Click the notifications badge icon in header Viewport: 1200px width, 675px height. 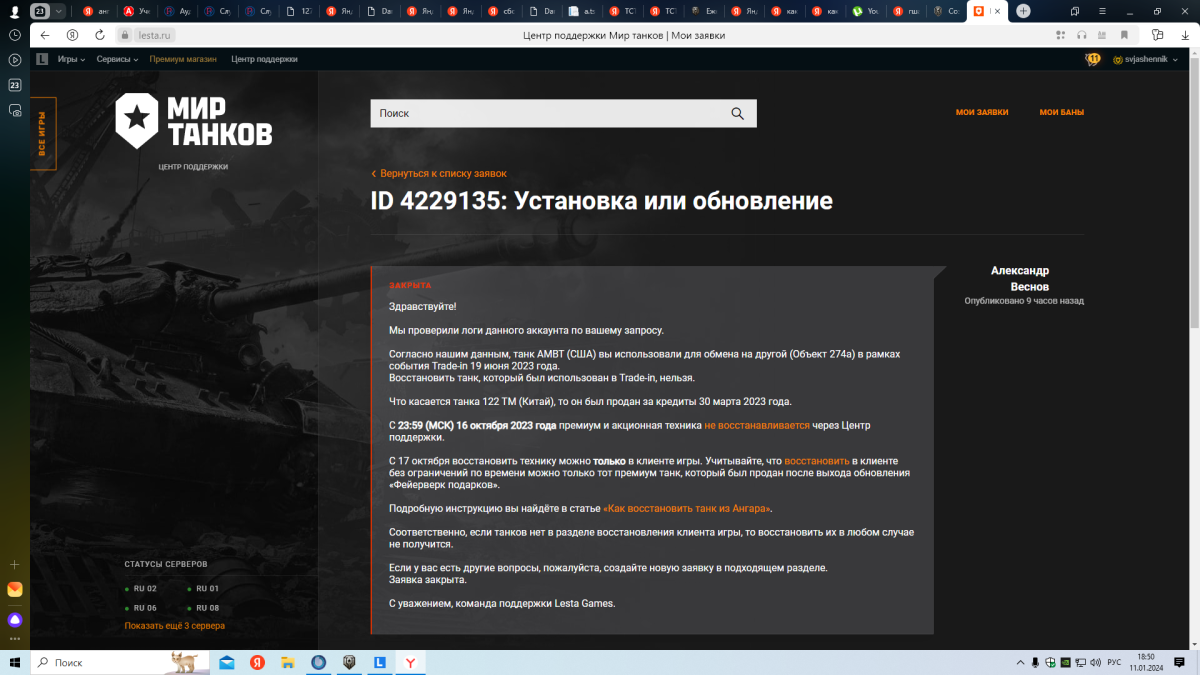(1092, 59)
